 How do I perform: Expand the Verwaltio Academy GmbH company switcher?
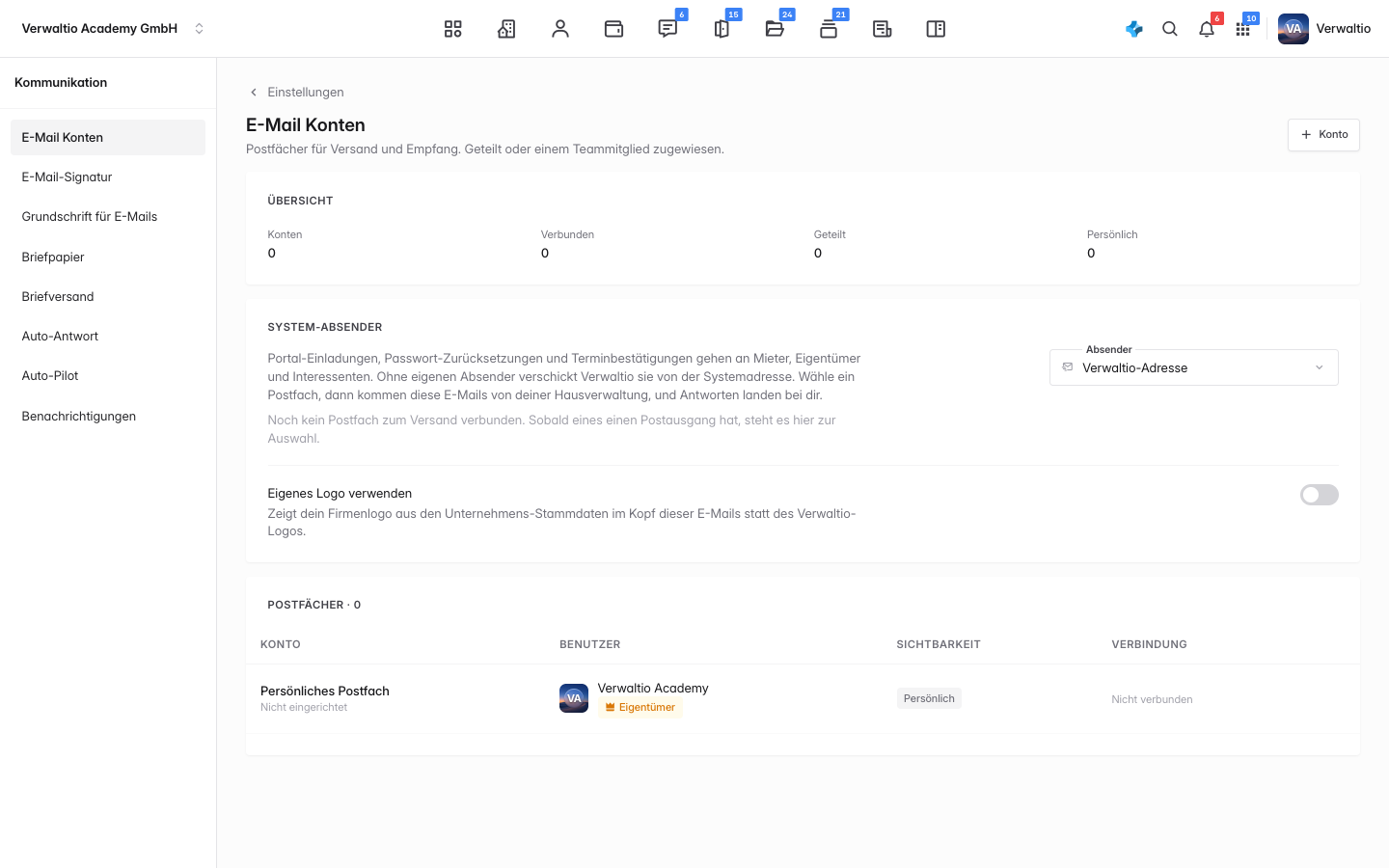[x=113, y=29]
